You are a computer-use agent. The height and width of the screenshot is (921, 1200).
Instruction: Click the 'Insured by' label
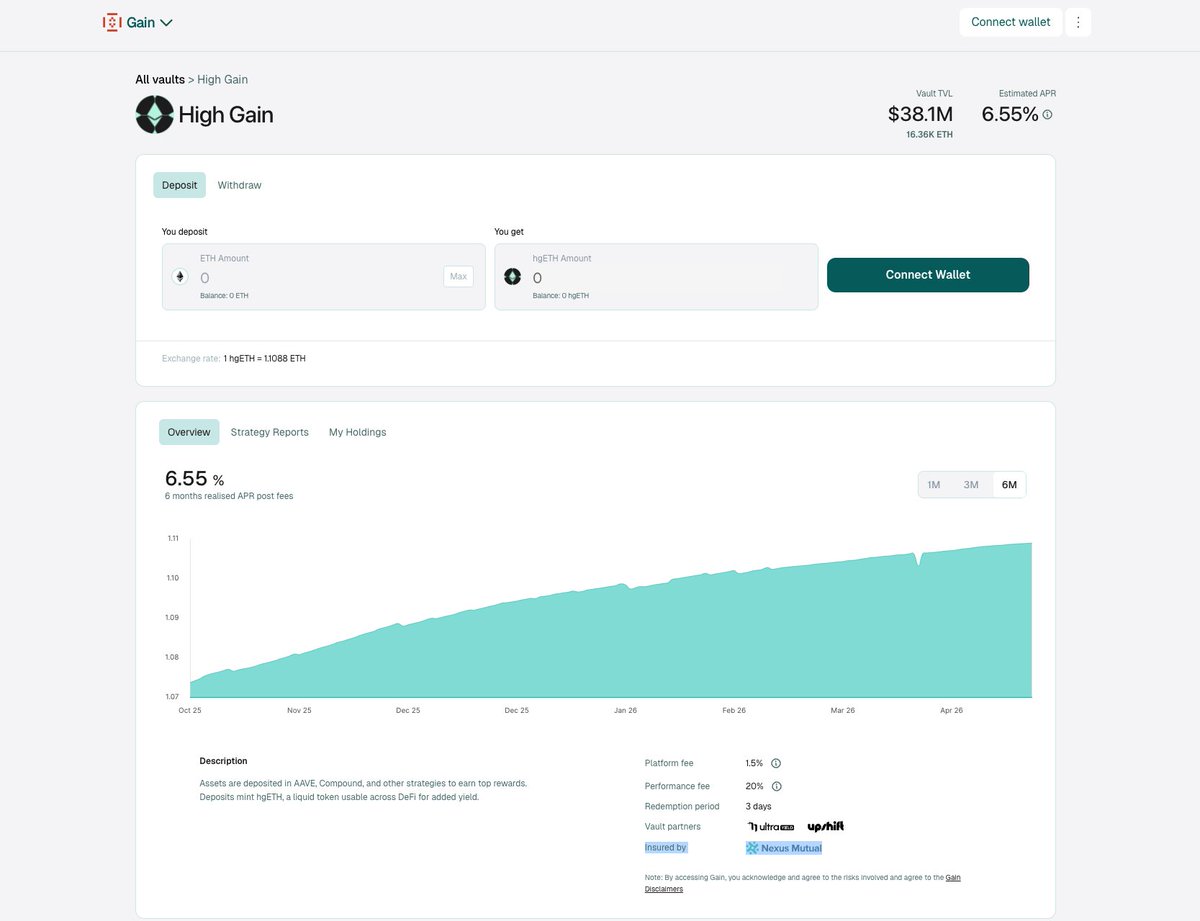(x=666, y=848)
